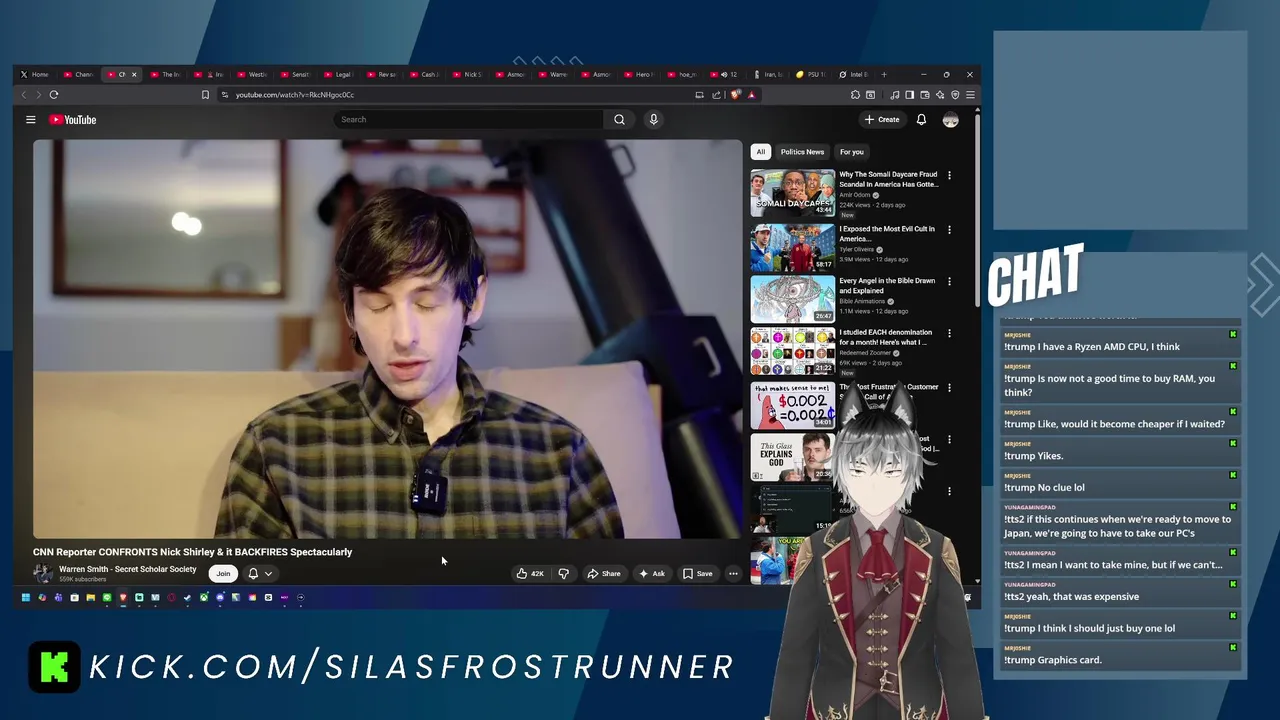Click the Create button

coord(882,119)
